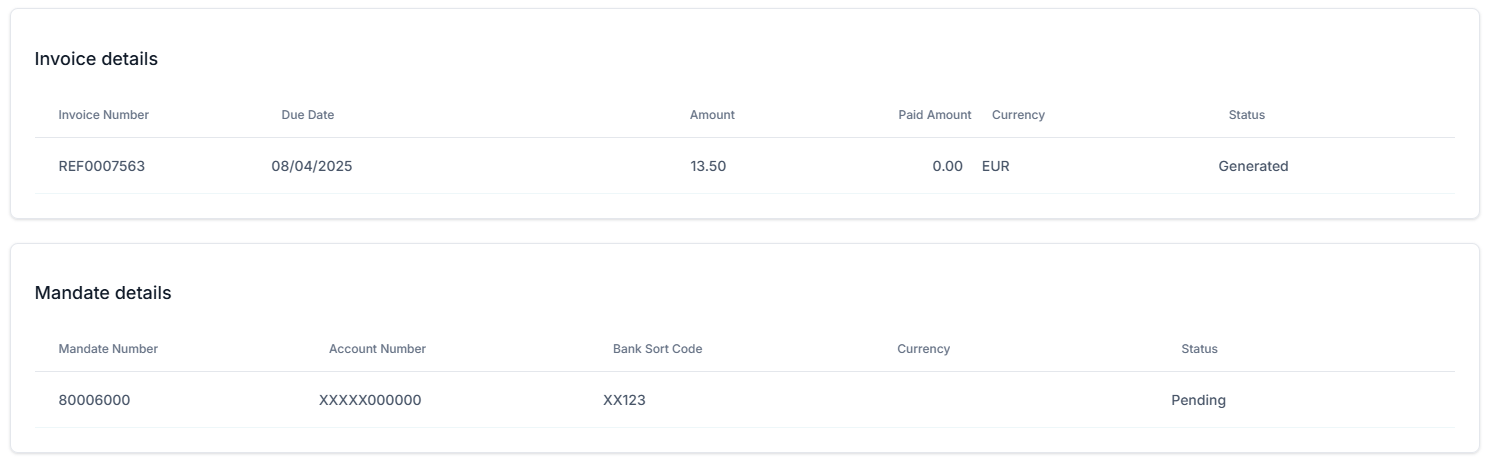Image resolution: width=1495 pixels, height=461 pixels.
Task: Click the Mandate details heading
Action: [103, 293]
